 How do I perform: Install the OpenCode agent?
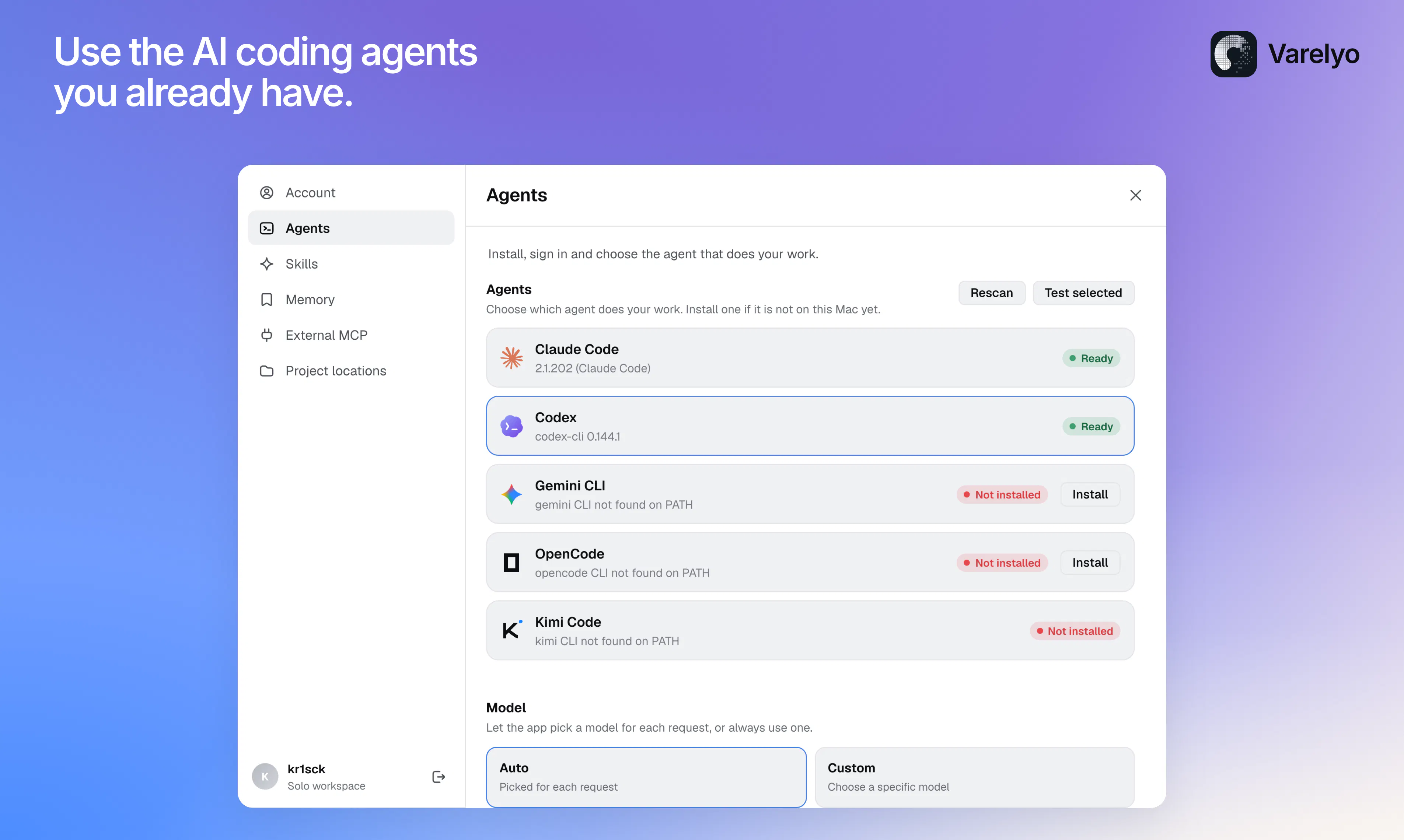(x=1090, y=563)
